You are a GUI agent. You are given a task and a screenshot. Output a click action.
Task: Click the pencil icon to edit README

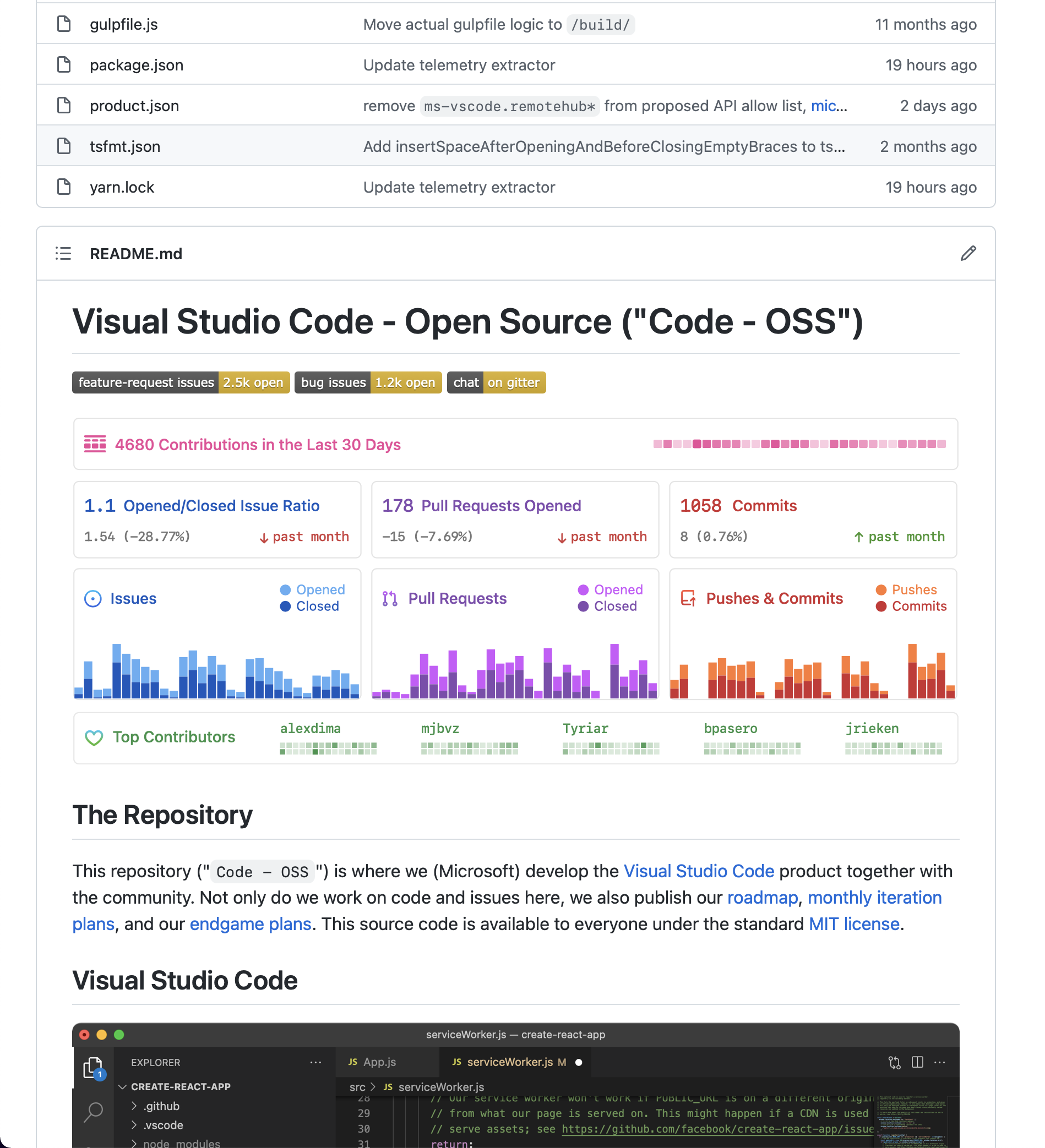tap(968, 253)
